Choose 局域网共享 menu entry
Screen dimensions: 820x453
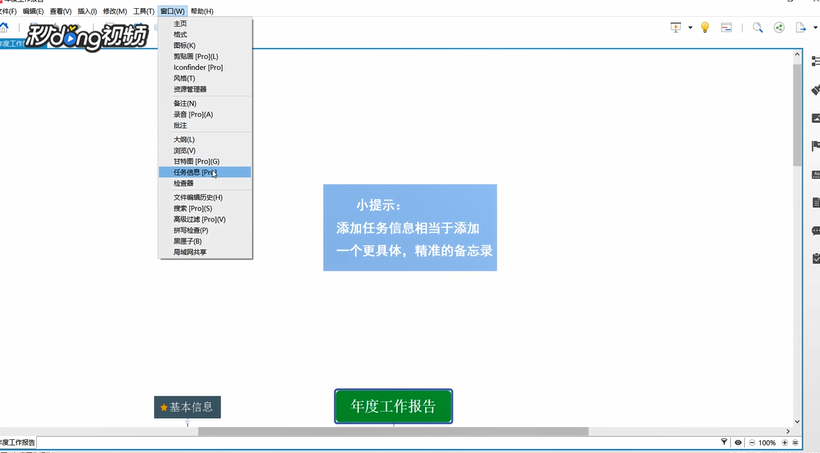(x=205, y=253)
